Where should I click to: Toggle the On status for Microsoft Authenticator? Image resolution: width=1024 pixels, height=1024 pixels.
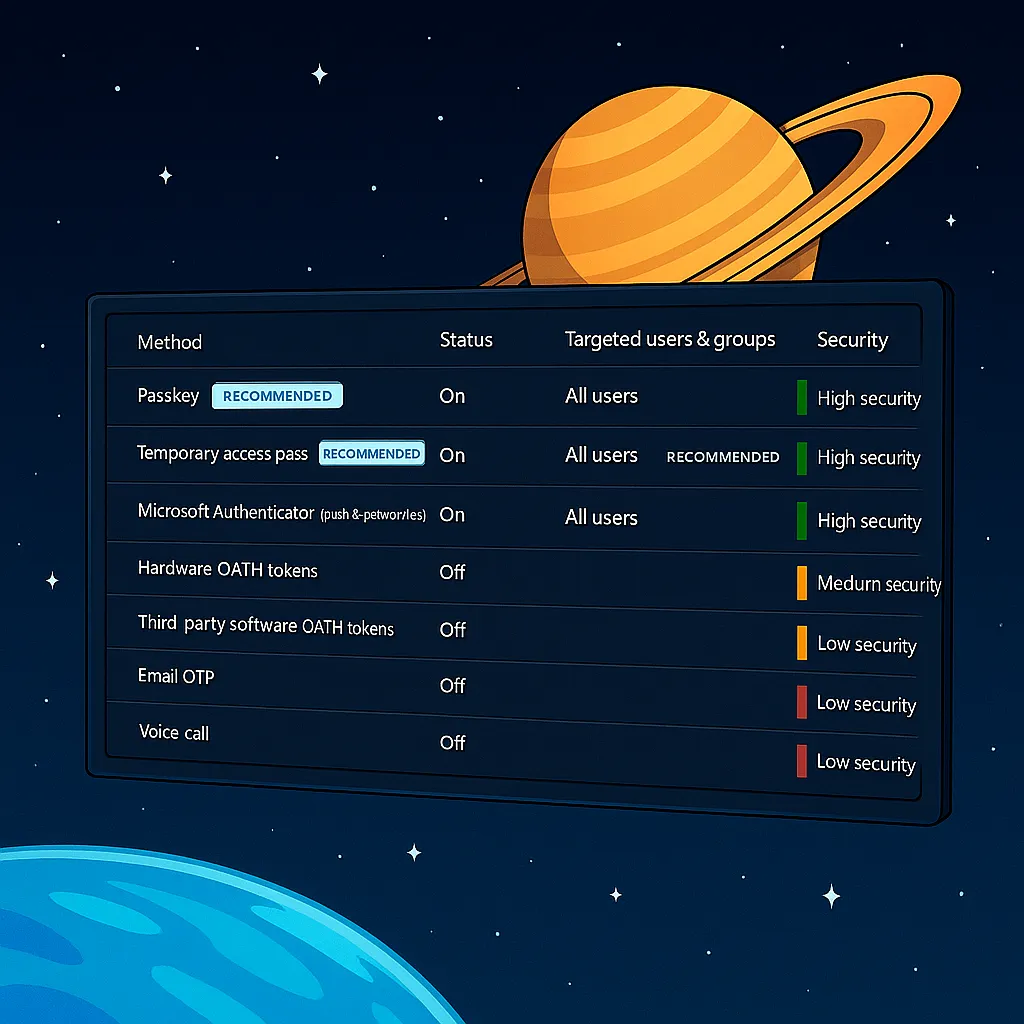tap(452, 514)
